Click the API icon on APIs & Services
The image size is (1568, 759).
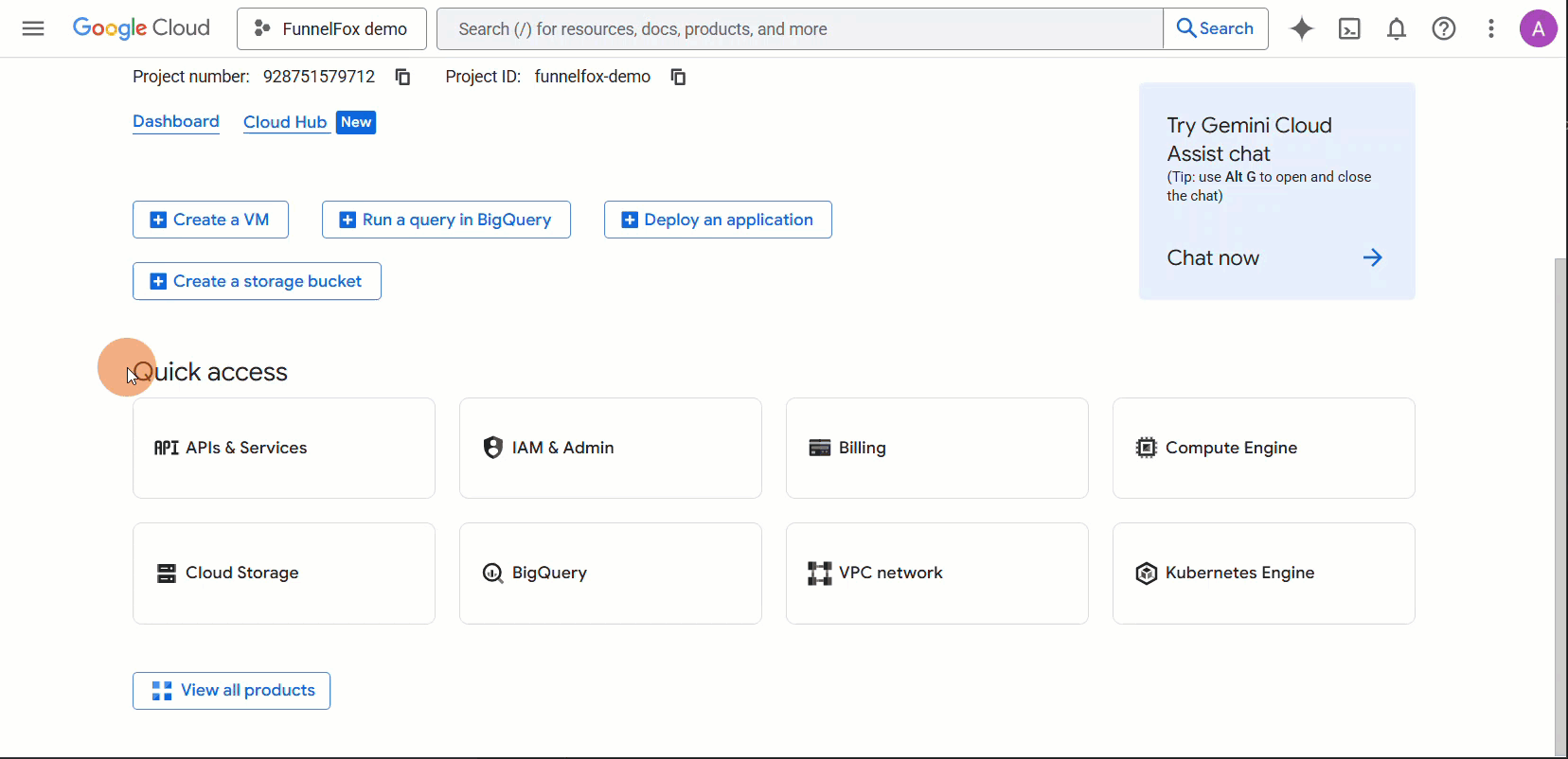click(167, 448)
